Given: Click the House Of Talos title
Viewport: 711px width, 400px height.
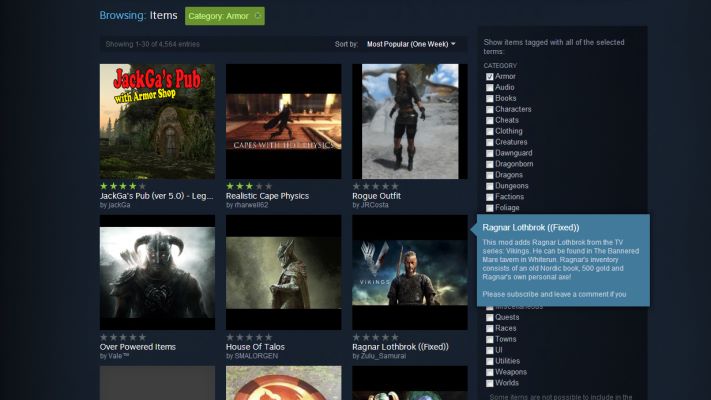Looking at the screenshot, I should (255, 347).
